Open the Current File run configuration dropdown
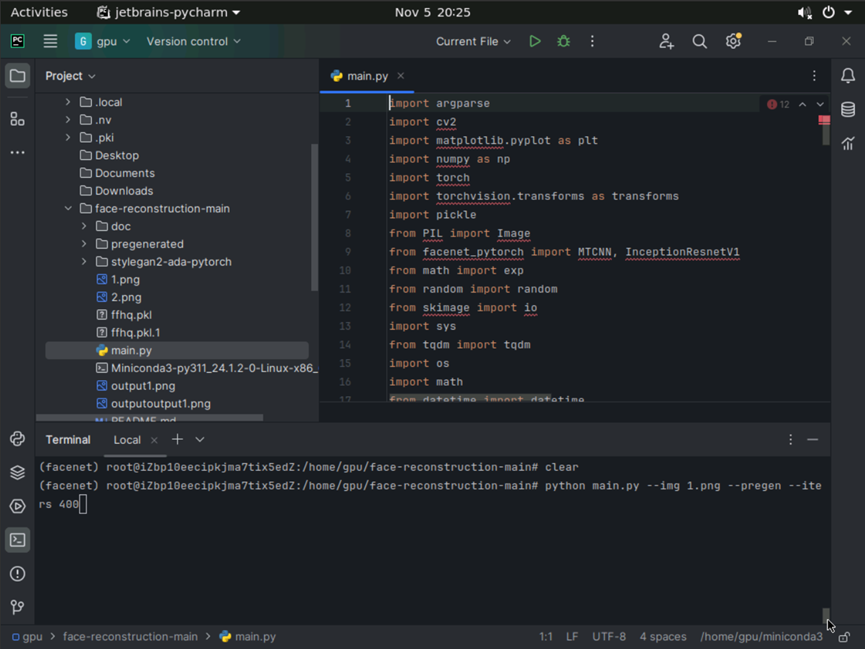 coord(473,42)
